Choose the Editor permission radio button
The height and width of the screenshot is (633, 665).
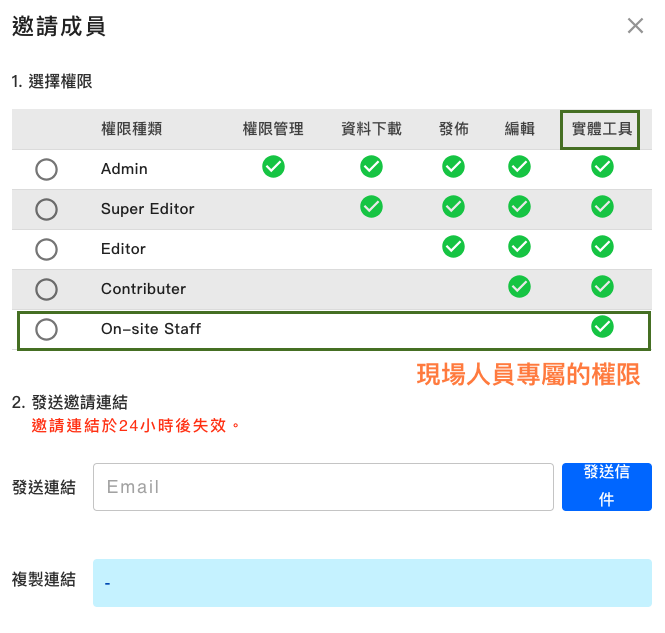point(46,250)
